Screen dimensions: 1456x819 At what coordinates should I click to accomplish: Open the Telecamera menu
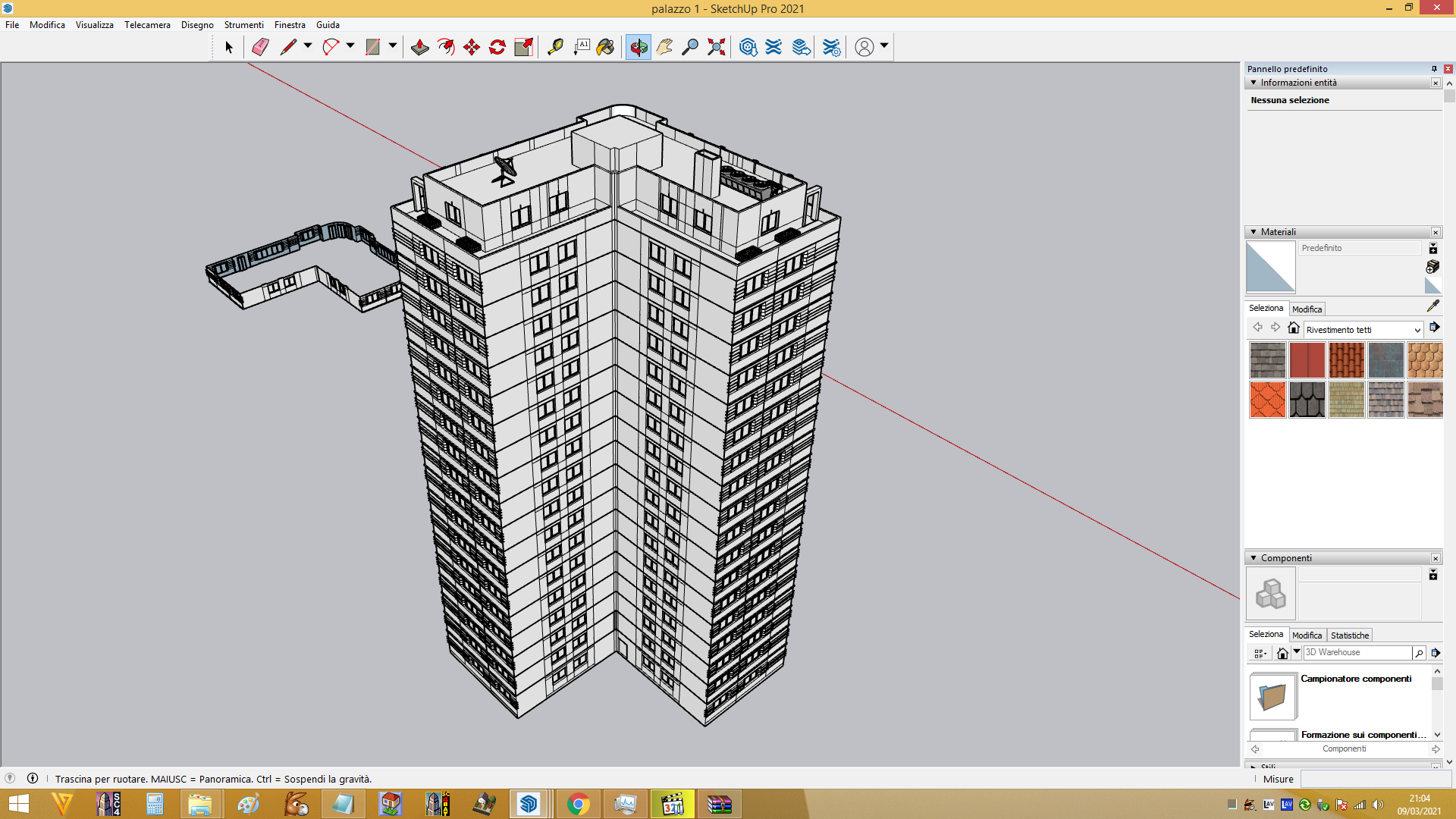(147, 25)
